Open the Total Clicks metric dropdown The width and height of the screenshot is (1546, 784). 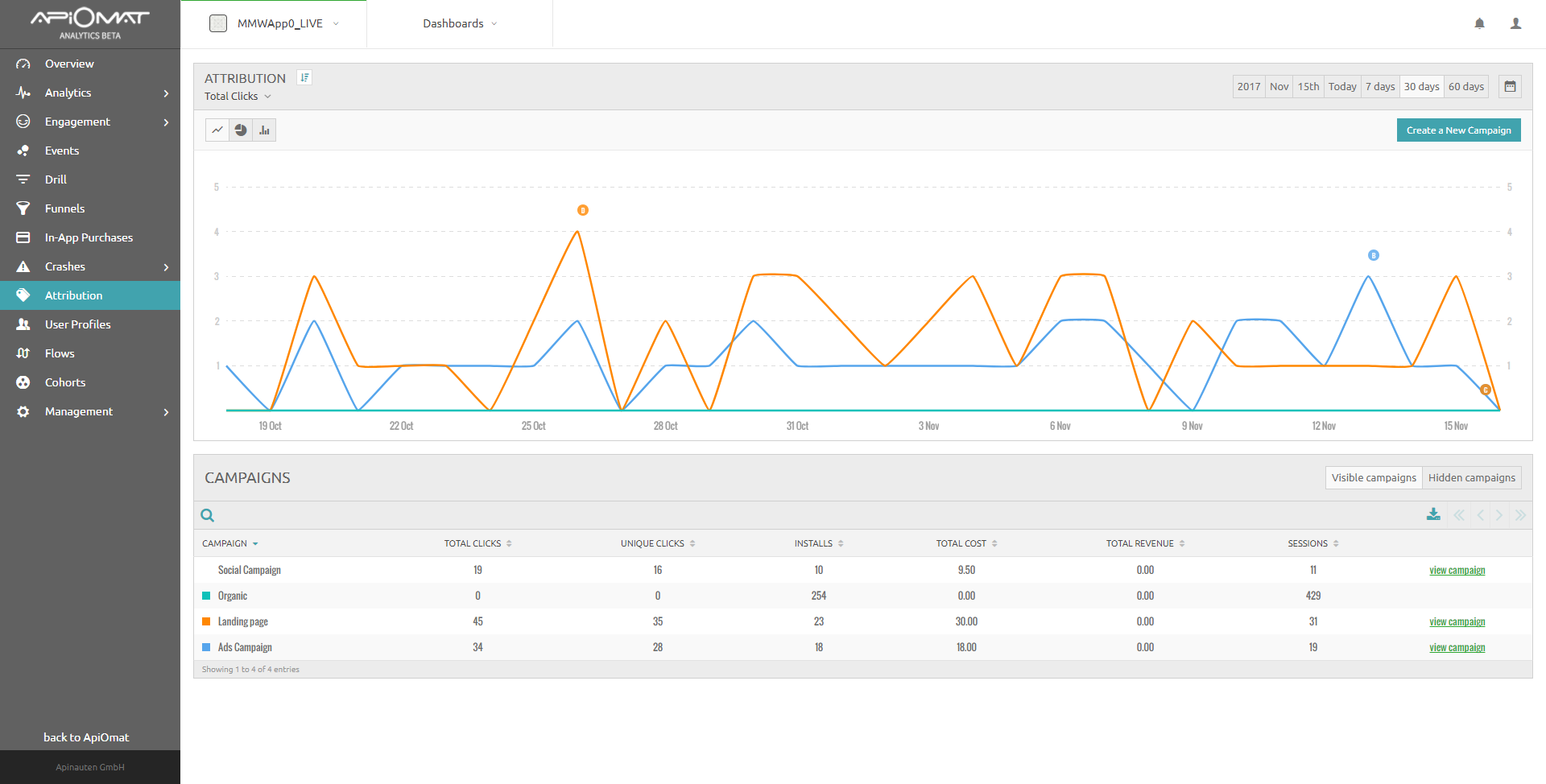[238, 96]
